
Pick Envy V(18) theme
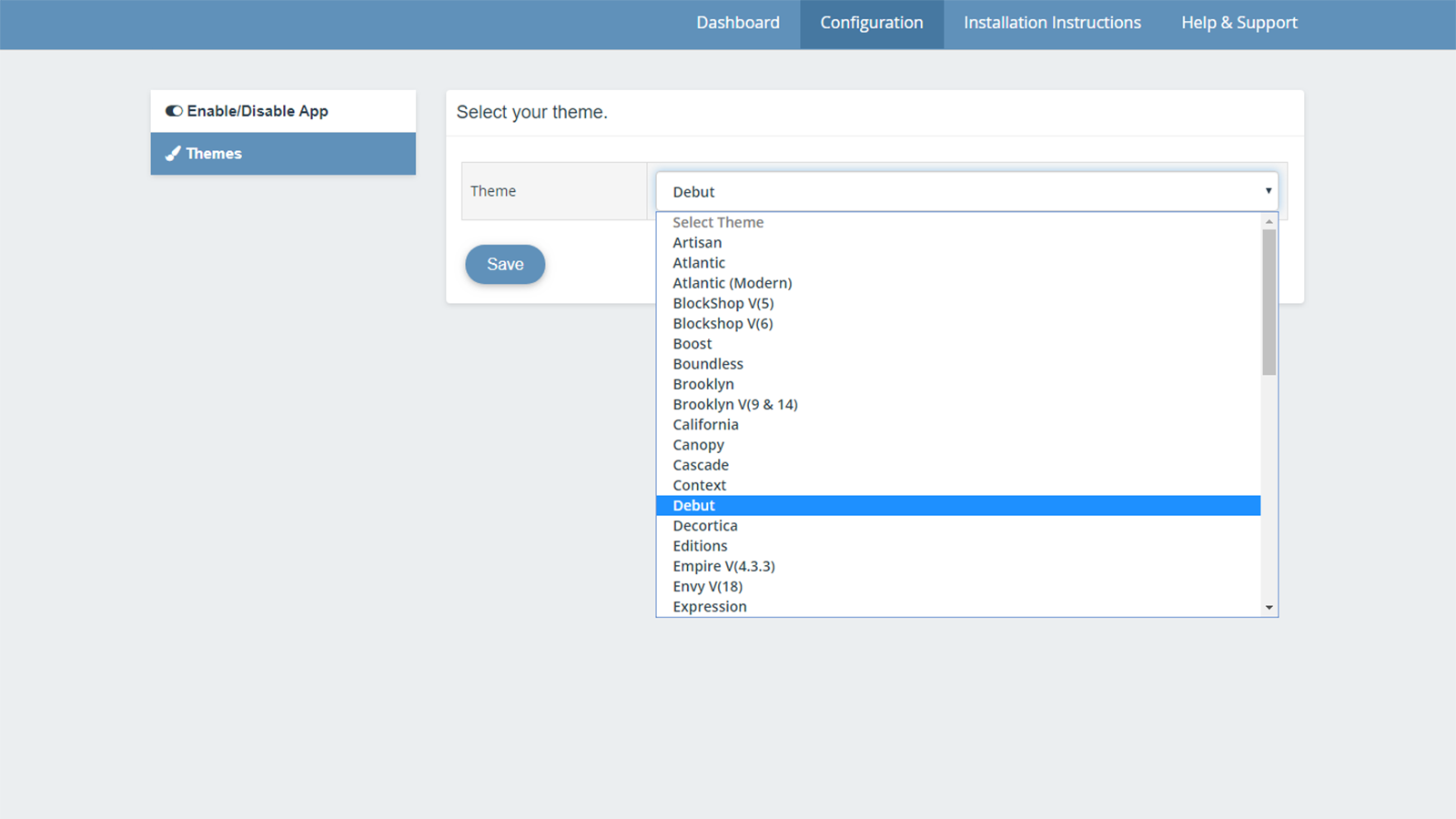click(958, 586)
